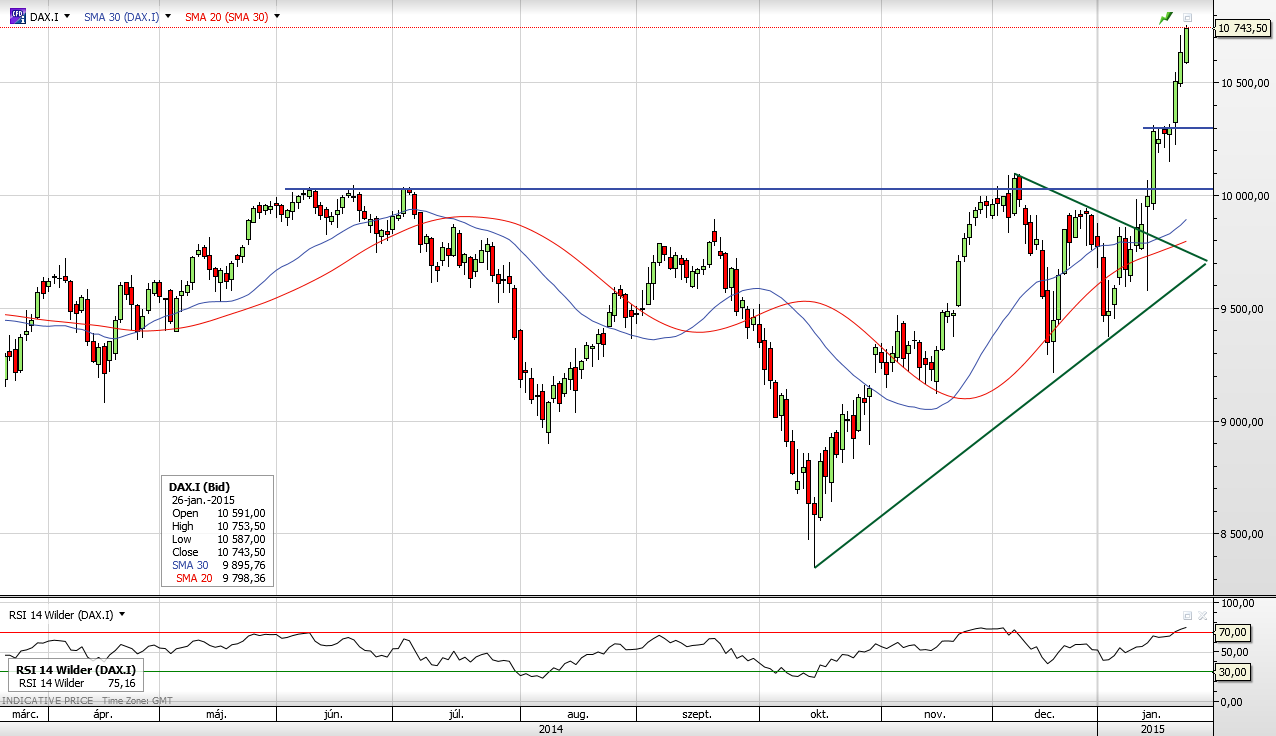Click the jan. month label on time axis
1276x736 pixels.
pos(1152,714)
